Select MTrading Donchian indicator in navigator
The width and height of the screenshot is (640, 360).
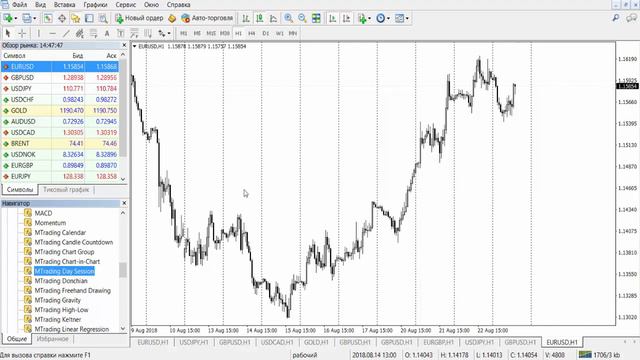pyautogui.click(x=61, y=281)
